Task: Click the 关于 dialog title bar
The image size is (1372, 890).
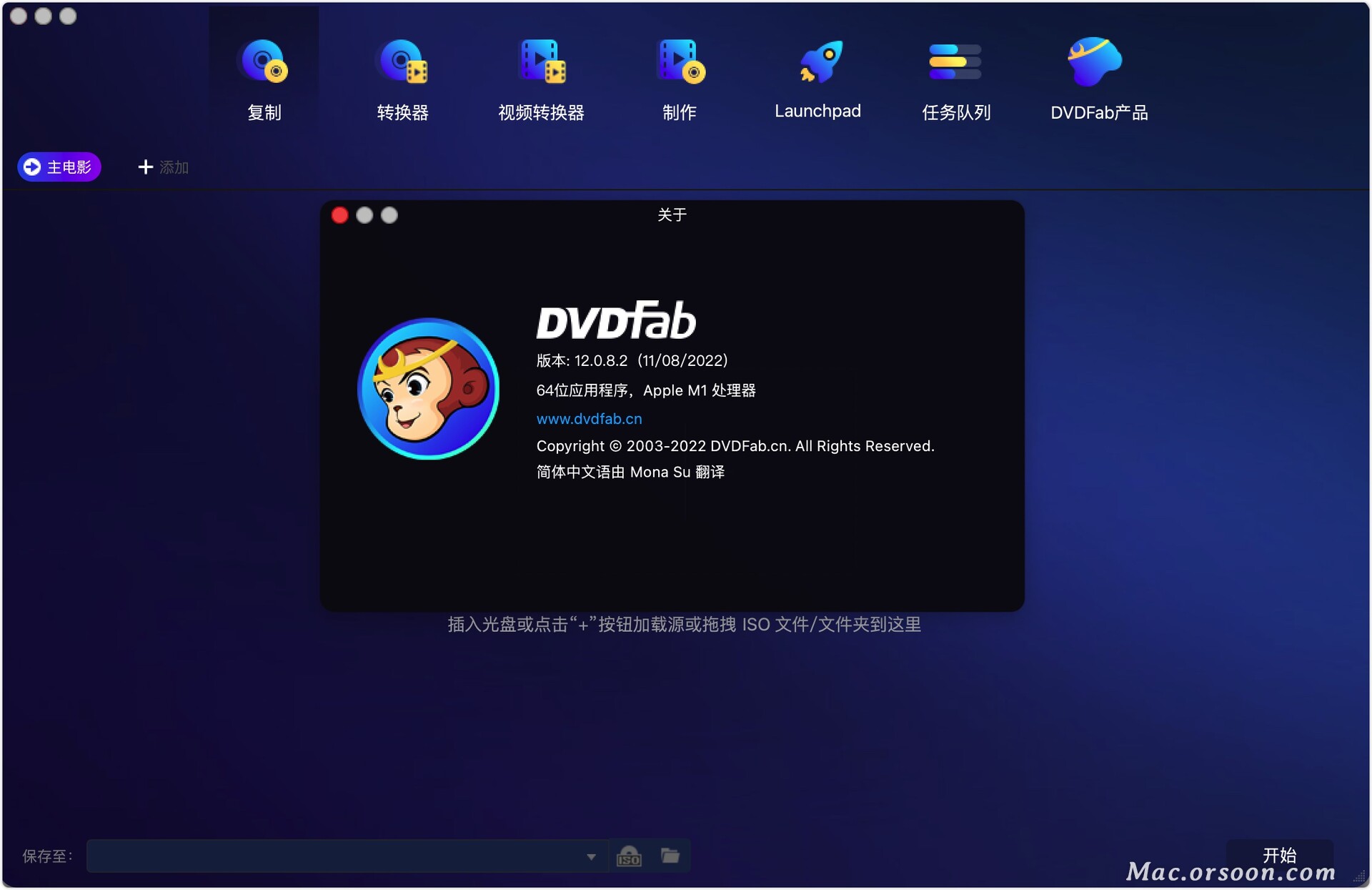Action: point(672,215)
